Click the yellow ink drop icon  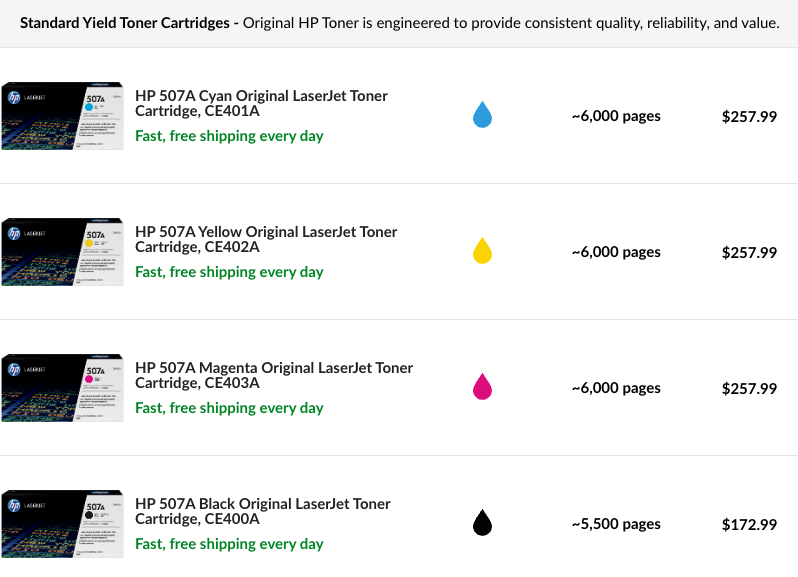pos(482,250)
